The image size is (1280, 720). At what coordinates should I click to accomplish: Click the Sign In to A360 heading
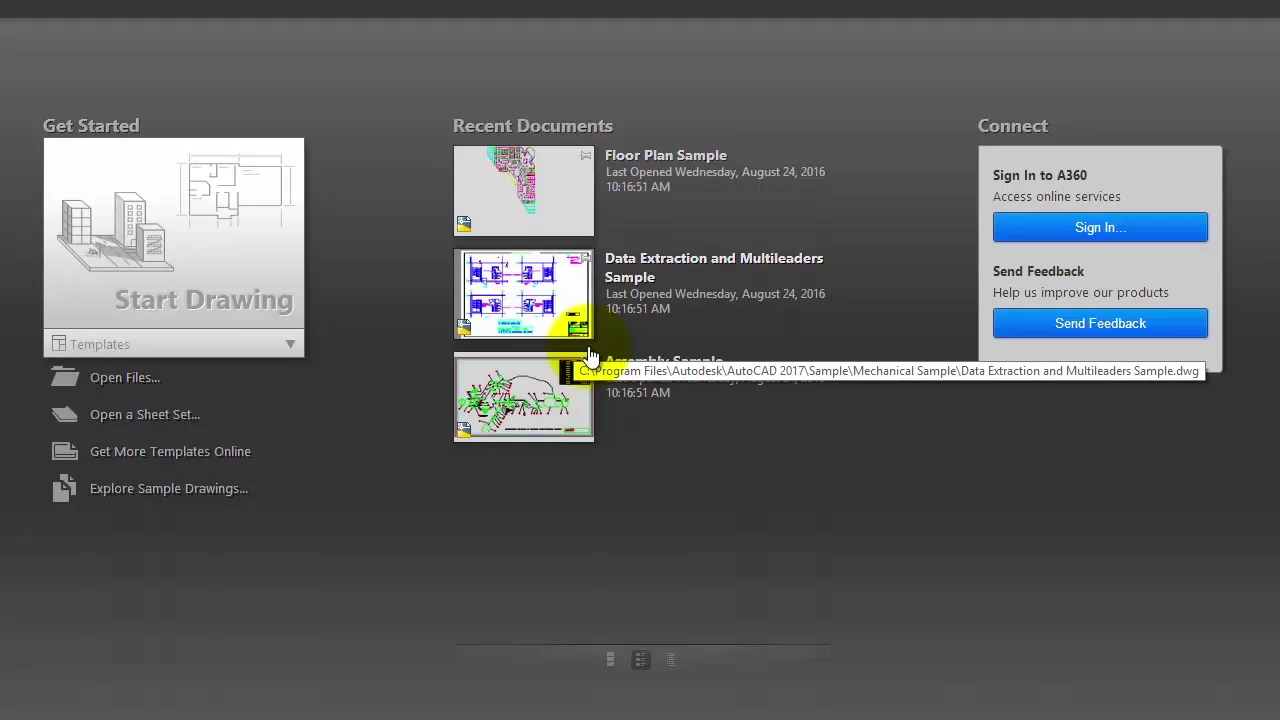click(x=1040, y=175)
